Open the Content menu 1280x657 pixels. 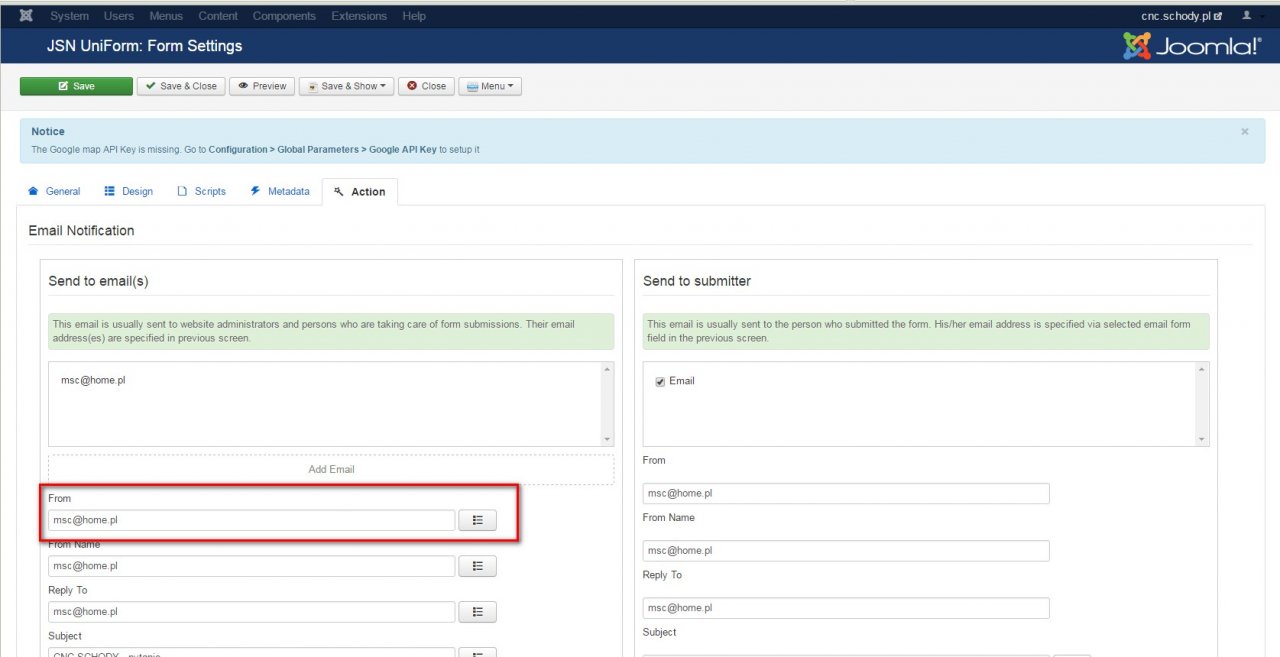tap(218, 16)
